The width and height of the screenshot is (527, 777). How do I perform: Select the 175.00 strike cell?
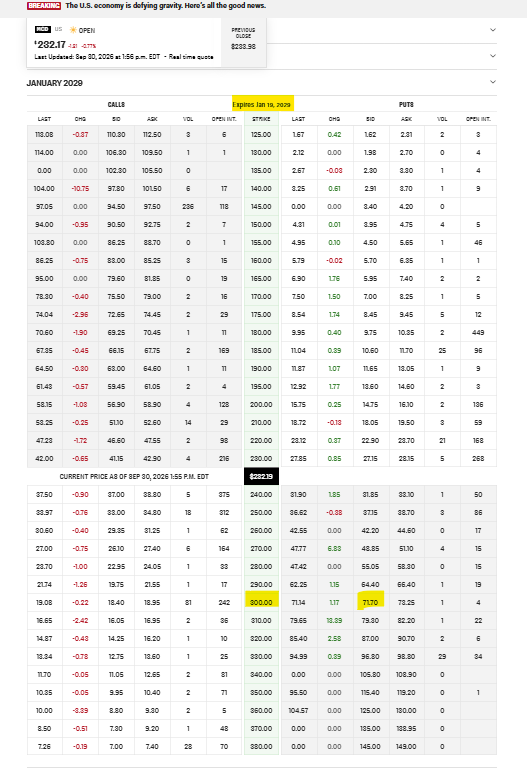261,315
